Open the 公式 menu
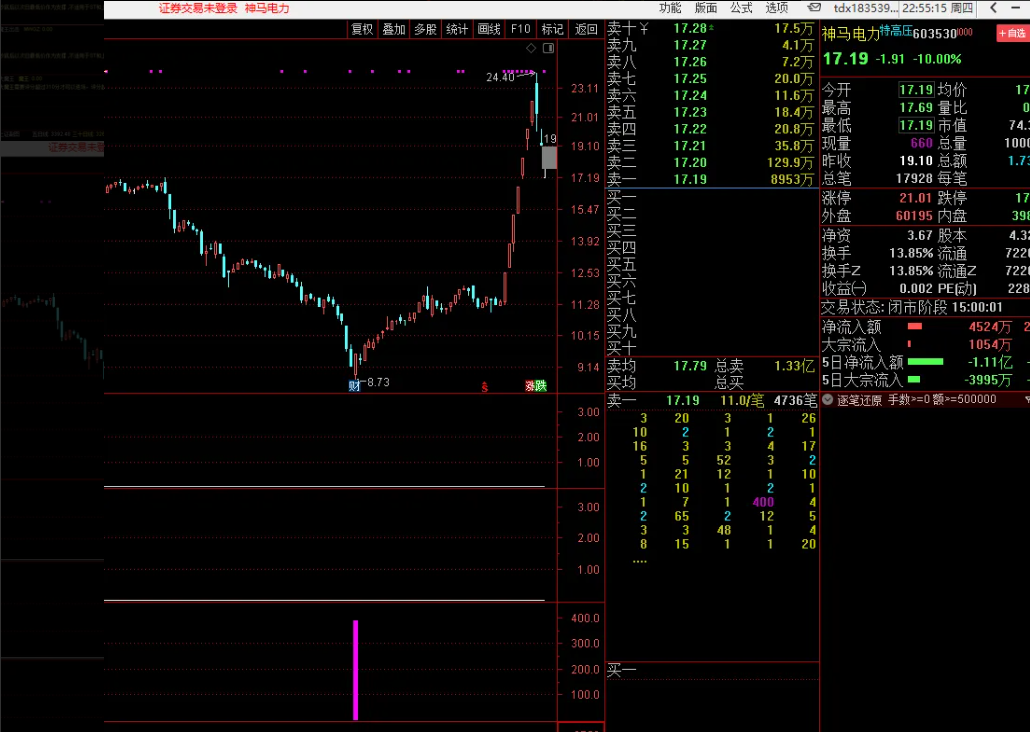The width and height of the screenshot is (1030, 732). (741, 7)
